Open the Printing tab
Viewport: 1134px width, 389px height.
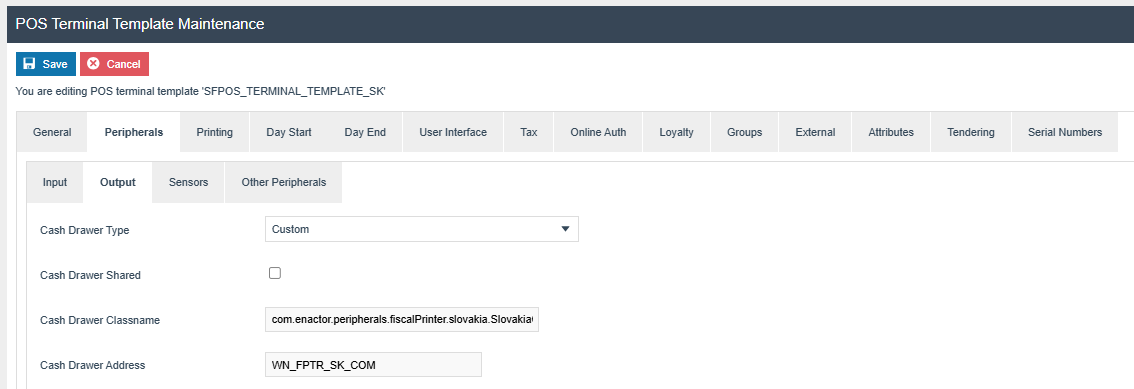pos(215,132)
